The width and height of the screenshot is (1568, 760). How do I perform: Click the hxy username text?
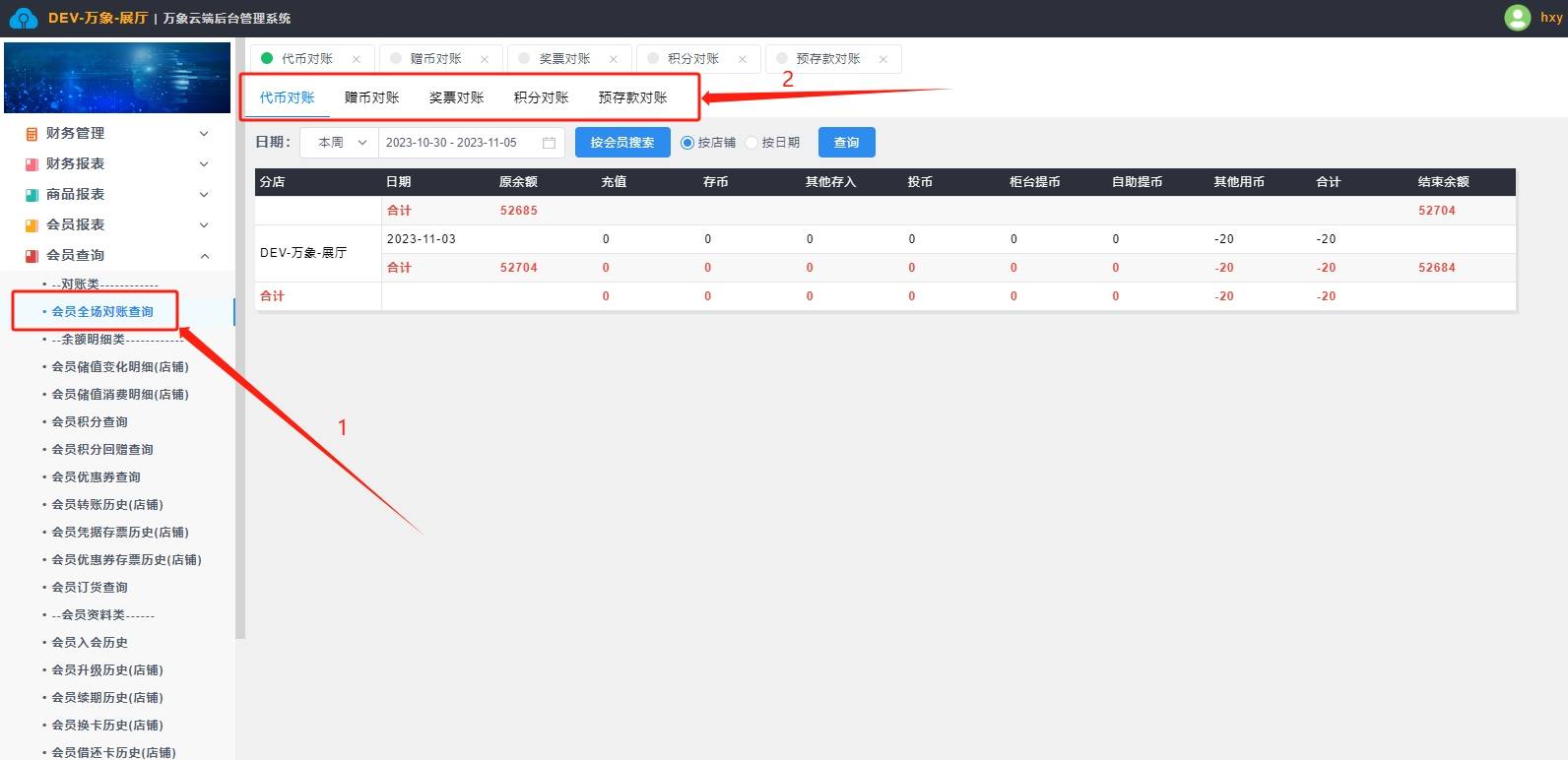(x=1551, y=18)
